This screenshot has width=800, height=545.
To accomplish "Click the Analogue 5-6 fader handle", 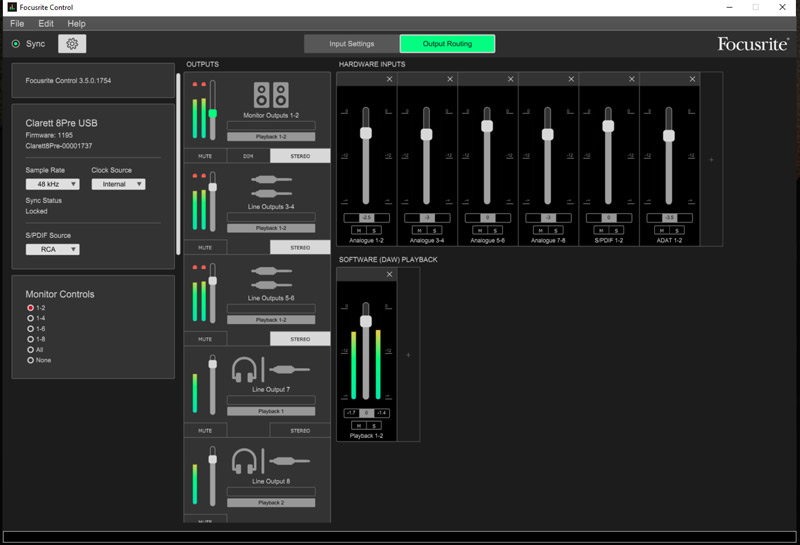I will [x=487, y=126].
